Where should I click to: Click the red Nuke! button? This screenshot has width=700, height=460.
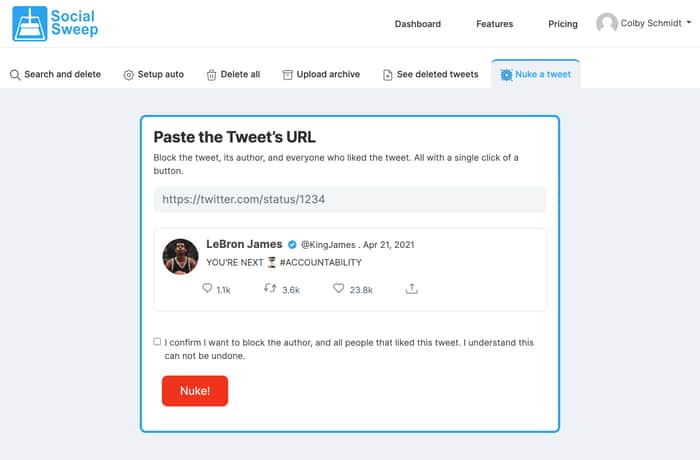tap(195, 391)
